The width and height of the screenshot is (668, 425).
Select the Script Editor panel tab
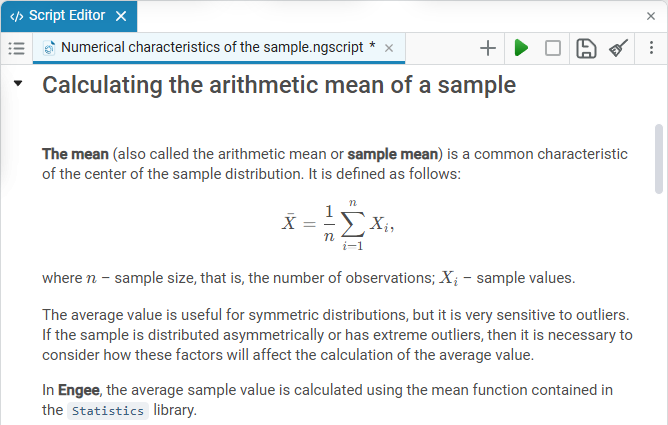tap(69, 16)
